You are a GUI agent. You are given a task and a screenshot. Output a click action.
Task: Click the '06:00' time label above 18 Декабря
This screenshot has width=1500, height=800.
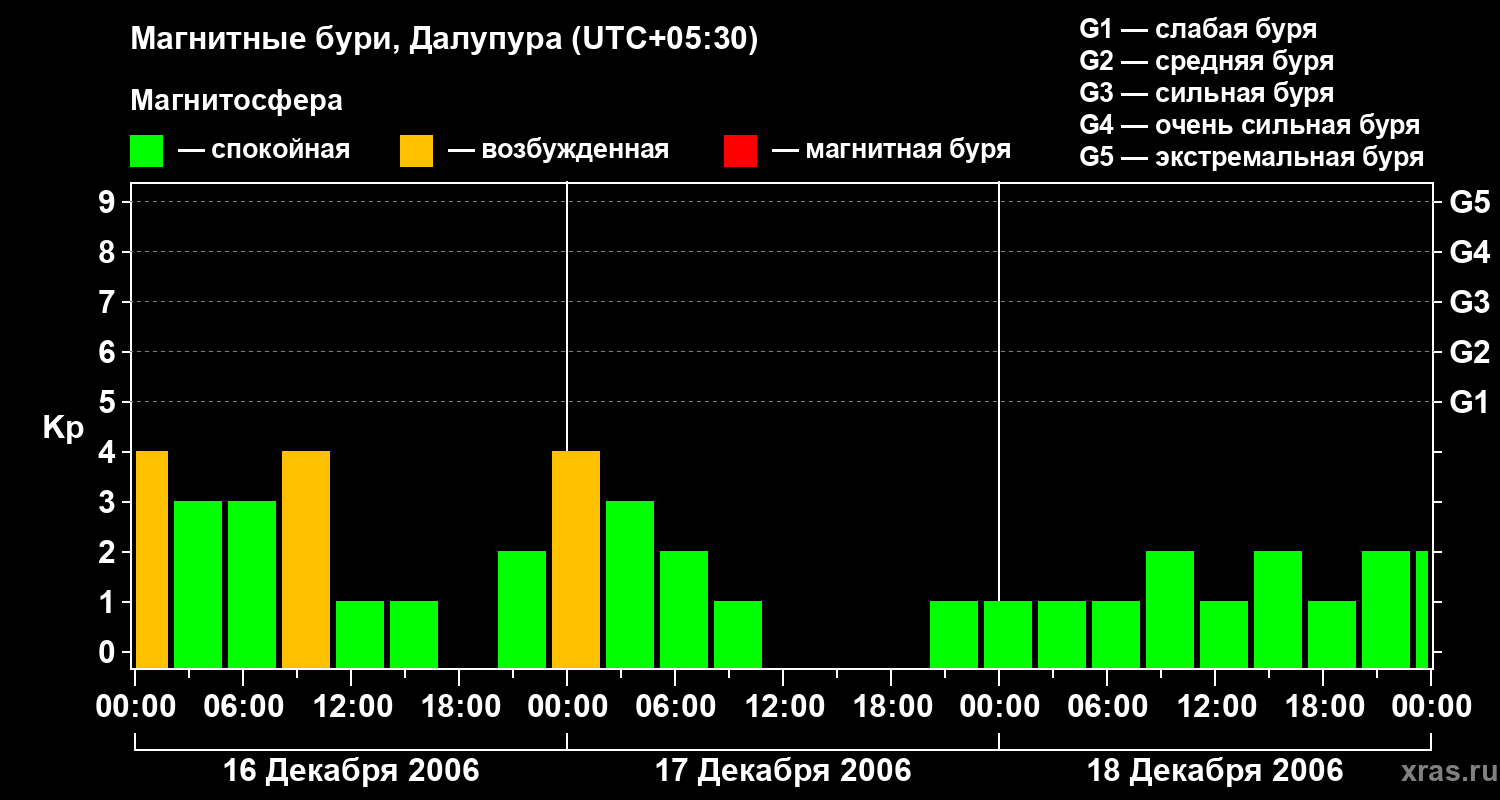pos(1107,707)
